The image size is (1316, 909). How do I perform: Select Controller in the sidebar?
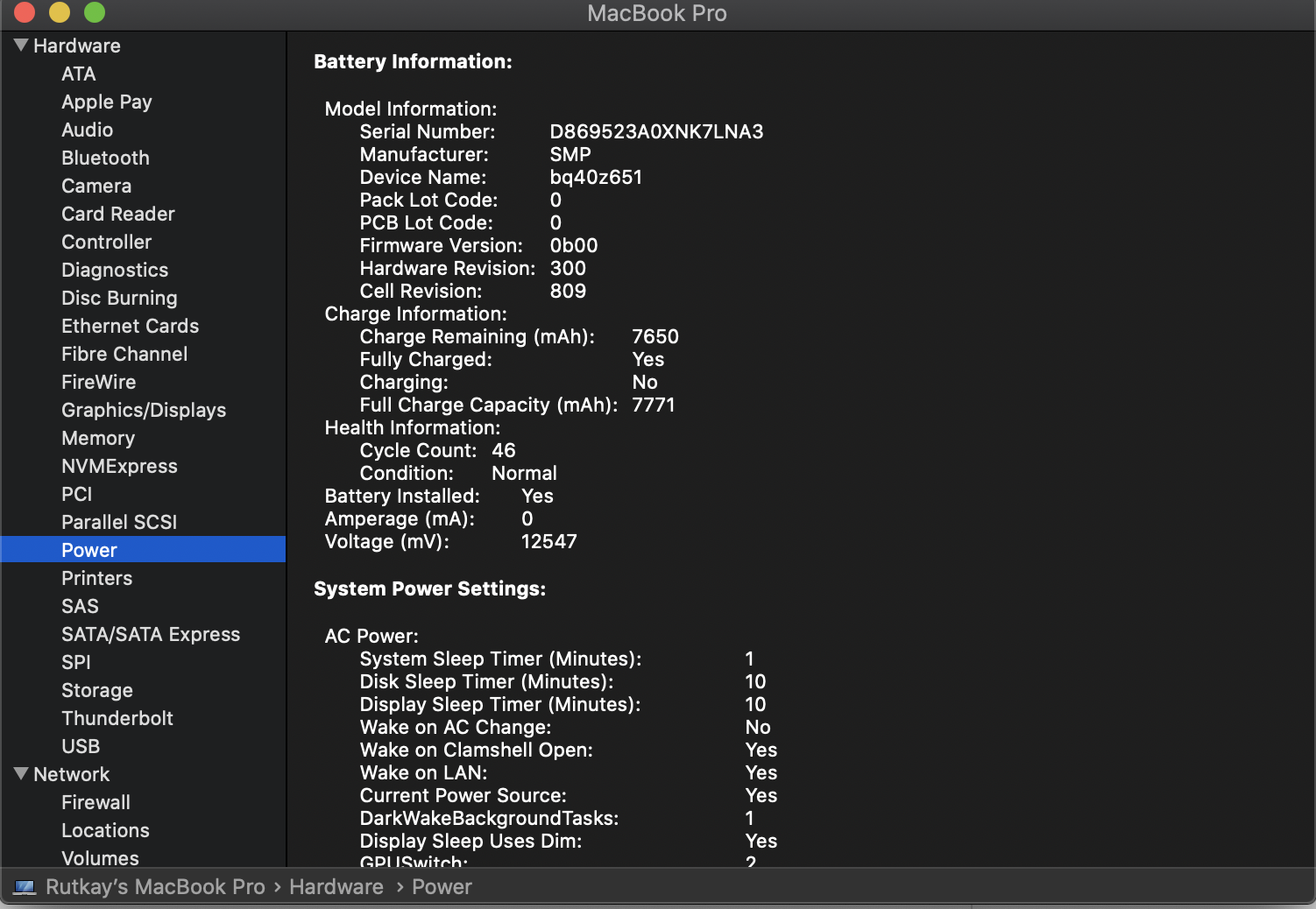point(107,242)
